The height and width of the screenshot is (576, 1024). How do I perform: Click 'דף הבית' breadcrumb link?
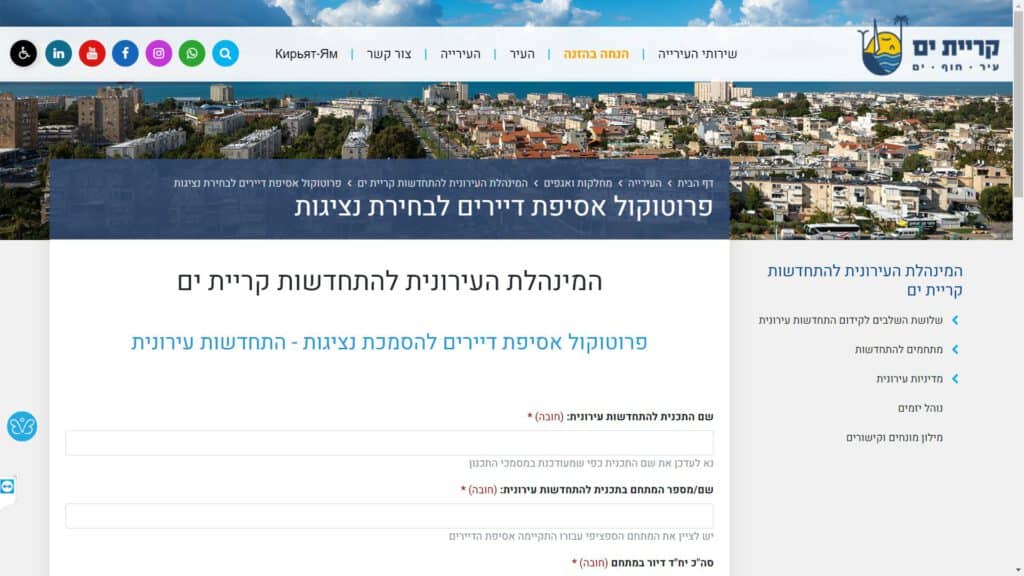click(695, 183)
